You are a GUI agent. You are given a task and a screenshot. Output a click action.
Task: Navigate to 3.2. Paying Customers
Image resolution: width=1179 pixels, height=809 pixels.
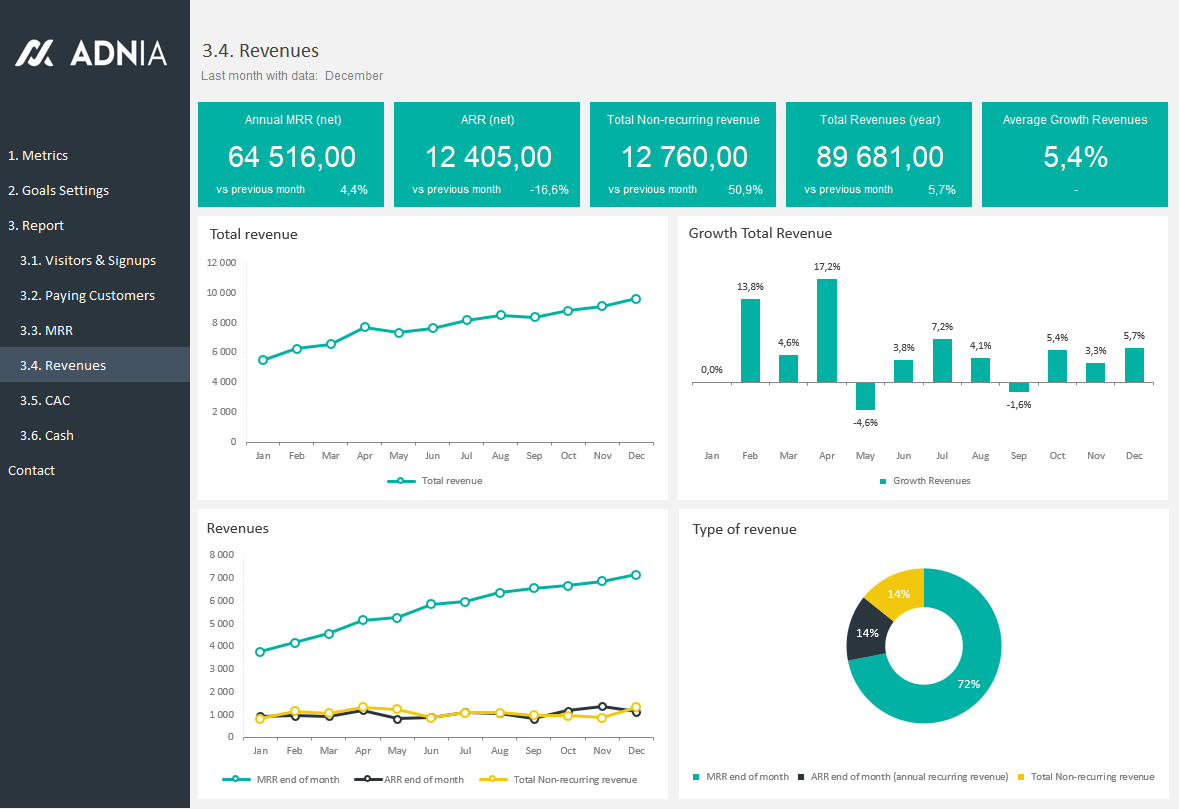click(x=87, y=296)
